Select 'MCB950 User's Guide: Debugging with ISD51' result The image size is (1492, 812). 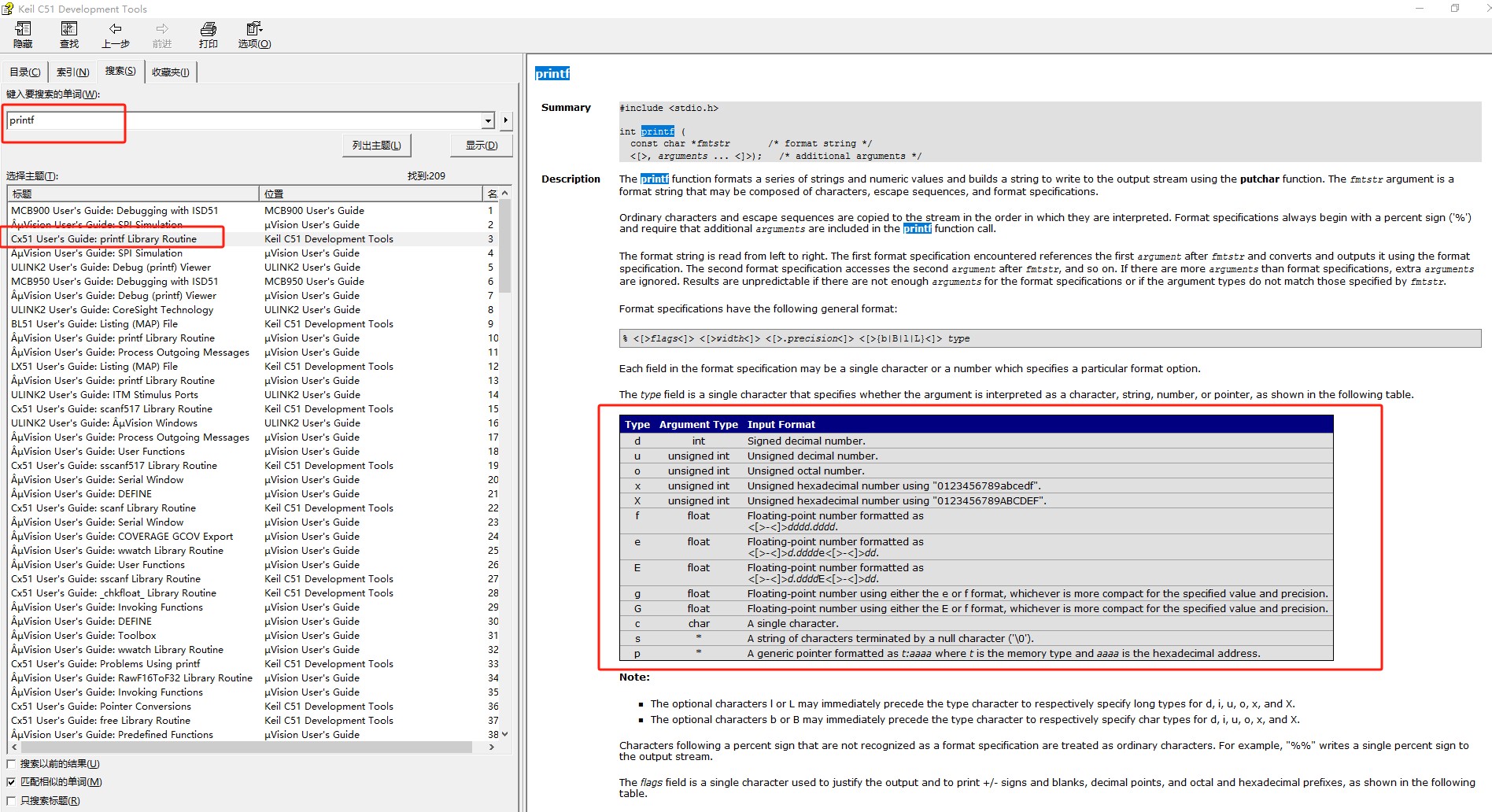coord(115,282)
